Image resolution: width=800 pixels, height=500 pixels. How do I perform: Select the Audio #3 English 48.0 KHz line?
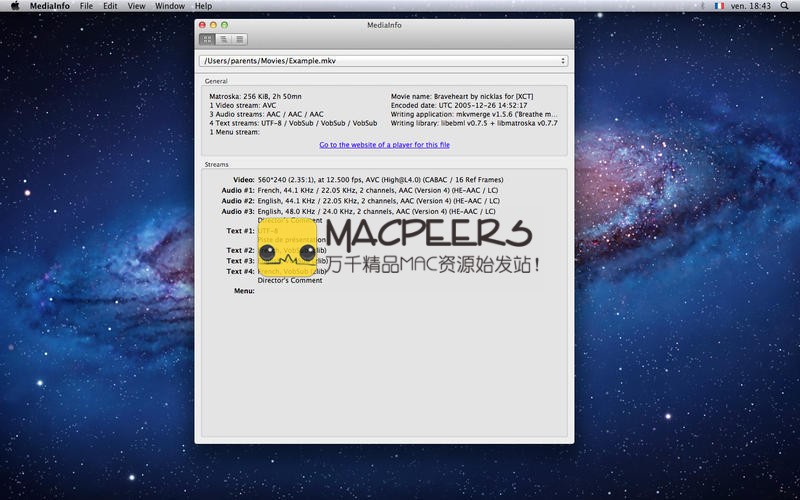point(376,211)
